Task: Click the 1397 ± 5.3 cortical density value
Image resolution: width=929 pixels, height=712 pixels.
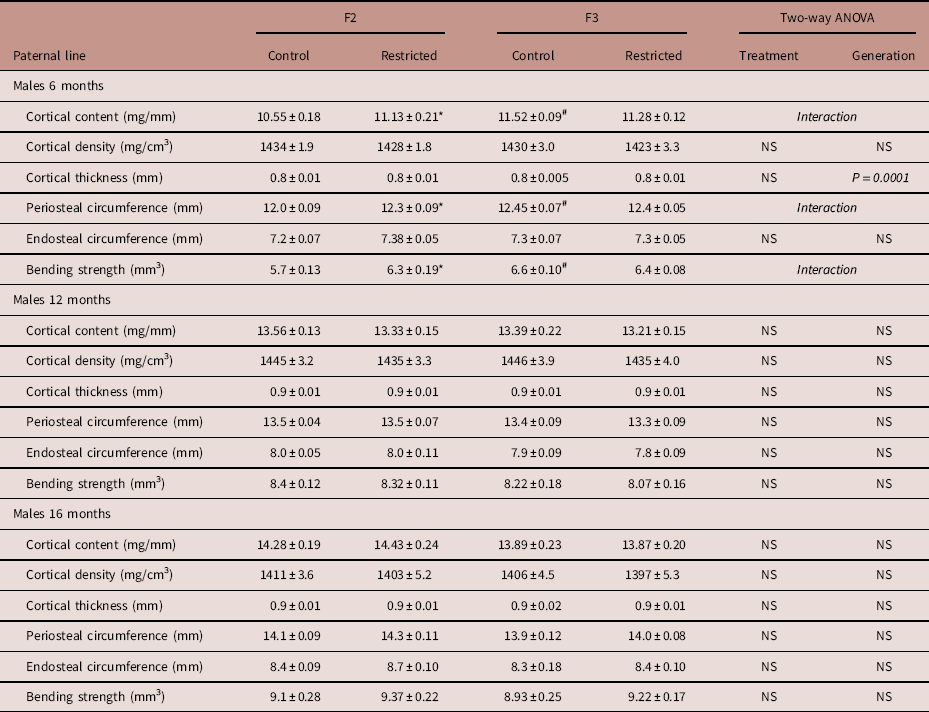Action: pyautogui.click(x=653, y=575)
